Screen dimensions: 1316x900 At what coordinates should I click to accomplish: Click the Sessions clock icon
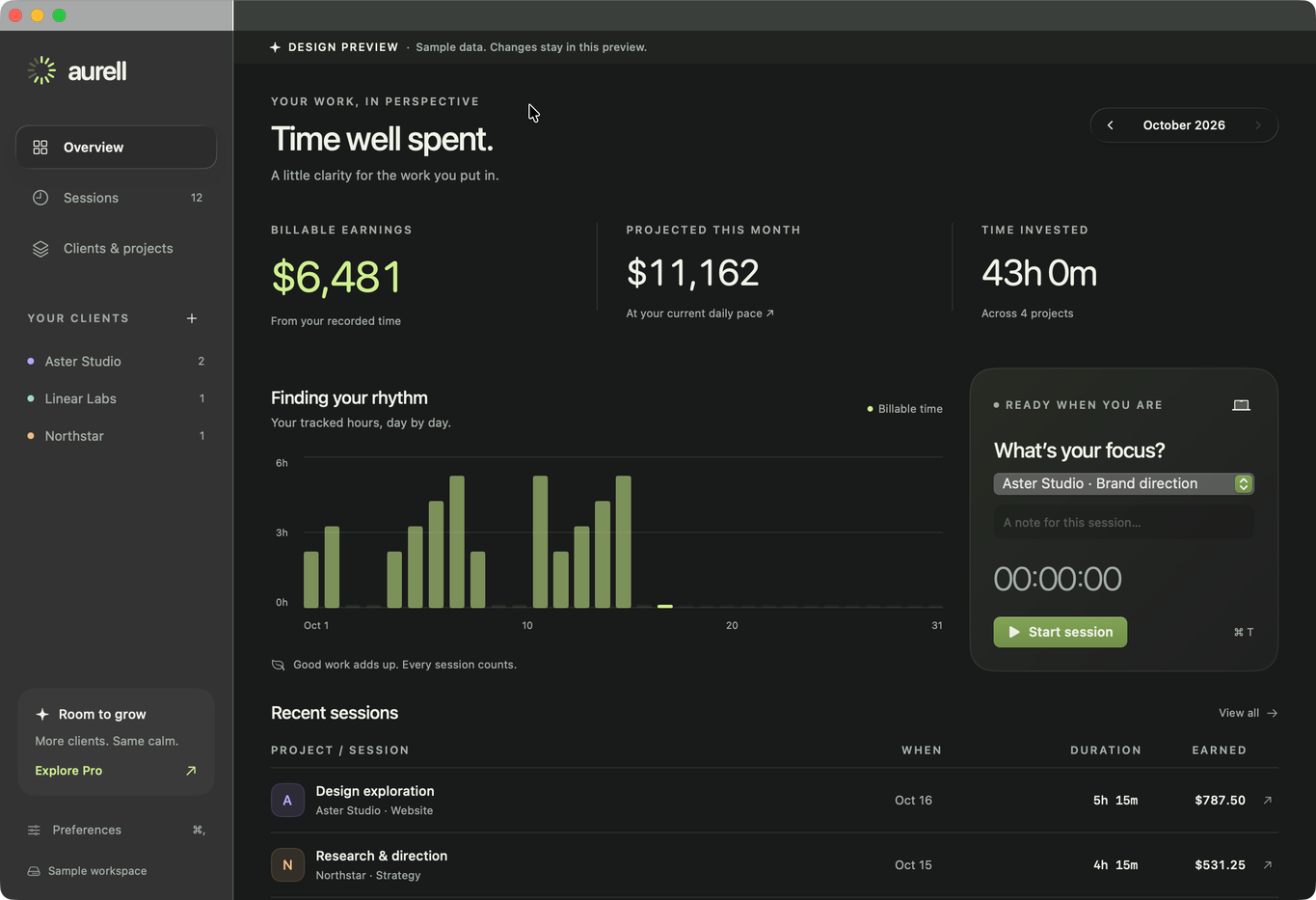pos(40,198)
